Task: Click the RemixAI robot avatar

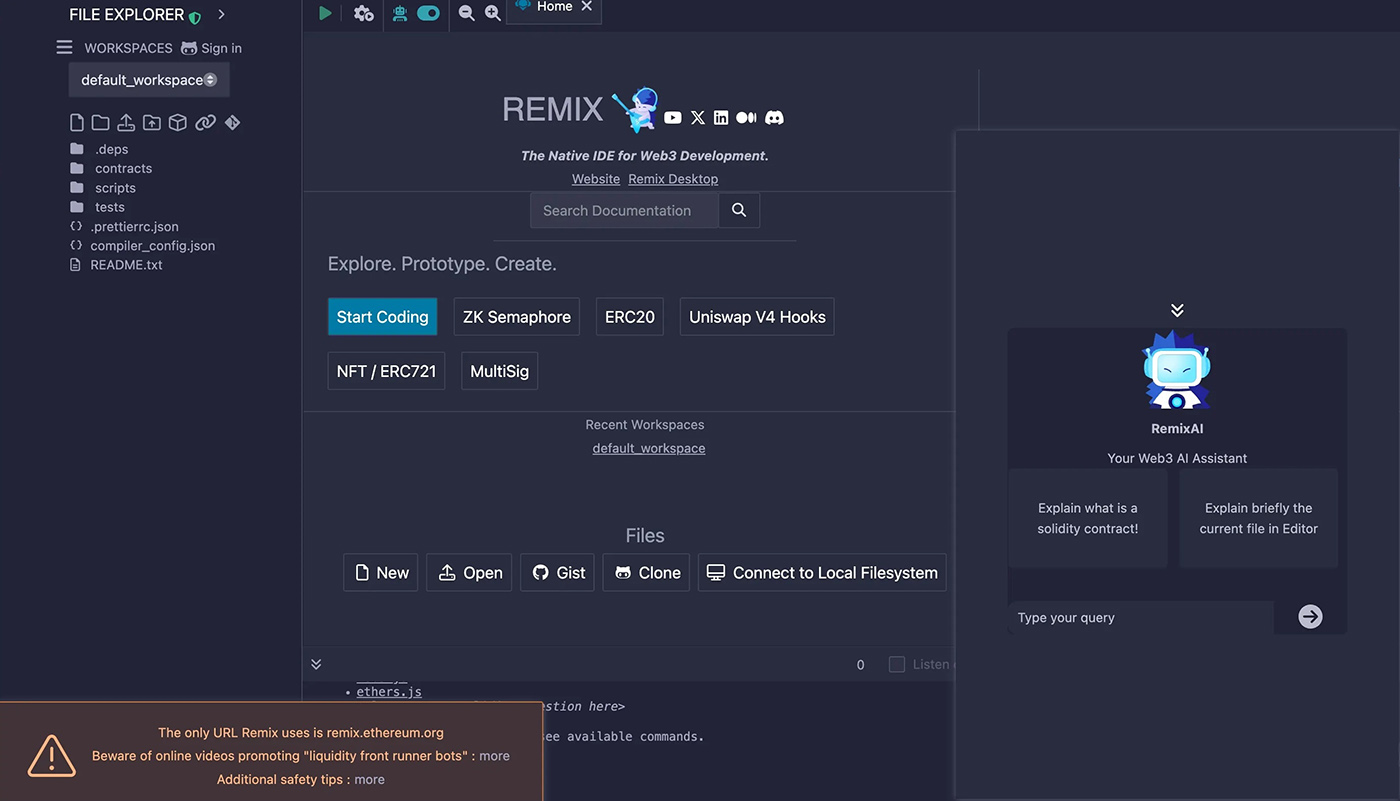Action: point(1177,371)
